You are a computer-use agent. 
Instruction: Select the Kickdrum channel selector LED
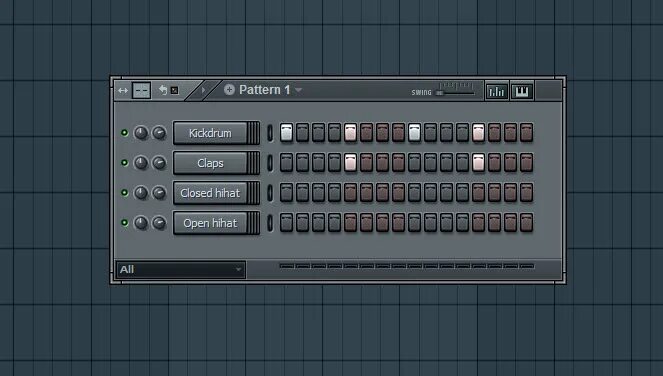pos(270,133)
